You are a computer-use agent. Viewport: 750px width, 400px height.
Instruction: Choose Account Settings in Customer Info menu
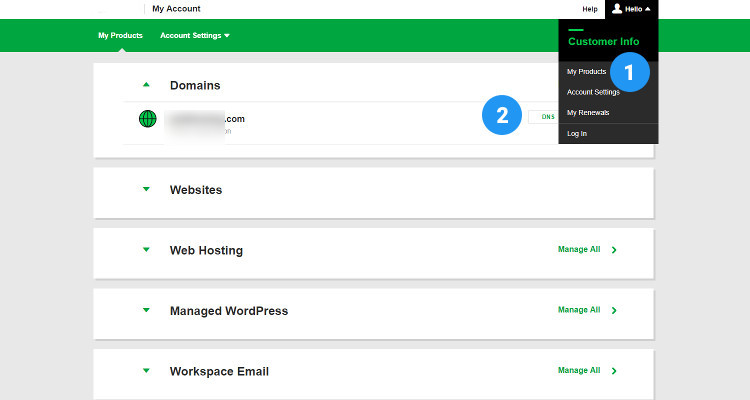593,92
